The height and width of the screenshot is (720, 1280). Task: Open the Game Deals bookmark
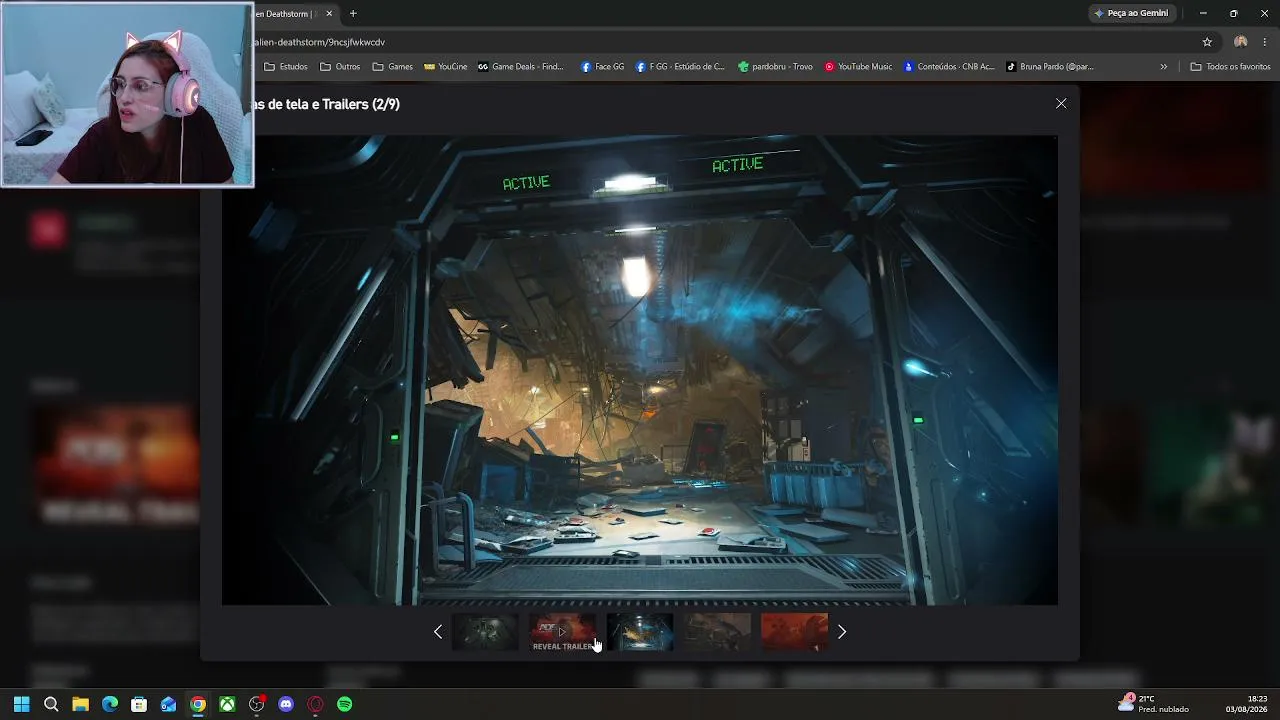pyautogui.click(x=521, y=67)
